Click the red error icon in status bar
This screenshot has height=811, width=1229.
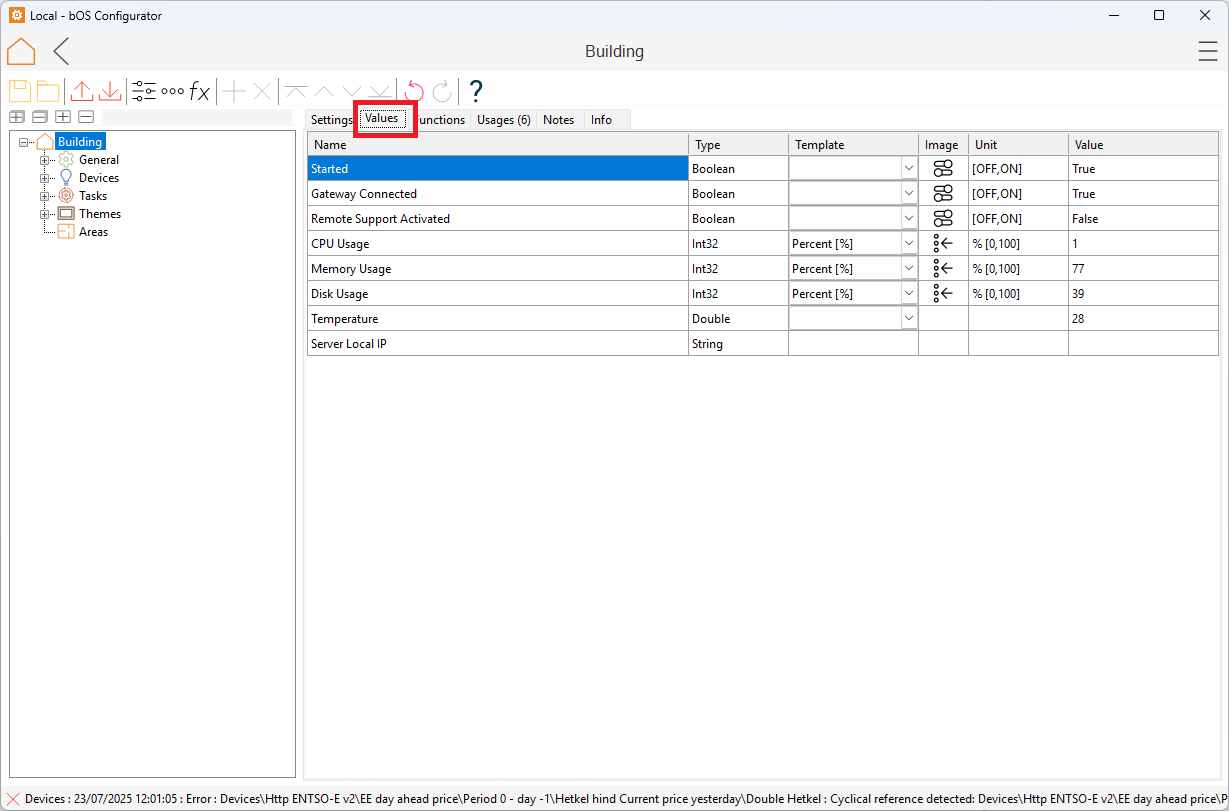tap(12, 799)
